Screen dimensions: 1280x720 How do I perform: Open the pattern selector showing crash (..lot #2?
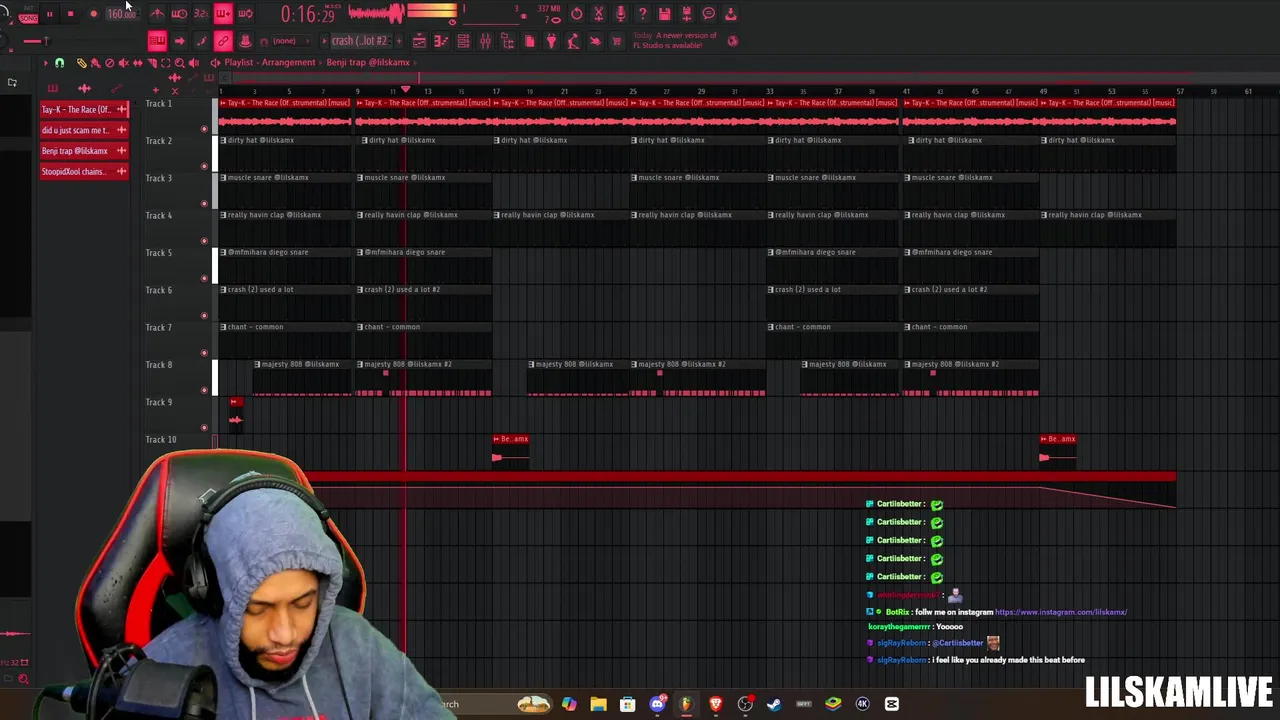pyautogui.click(x=359, y=41)
